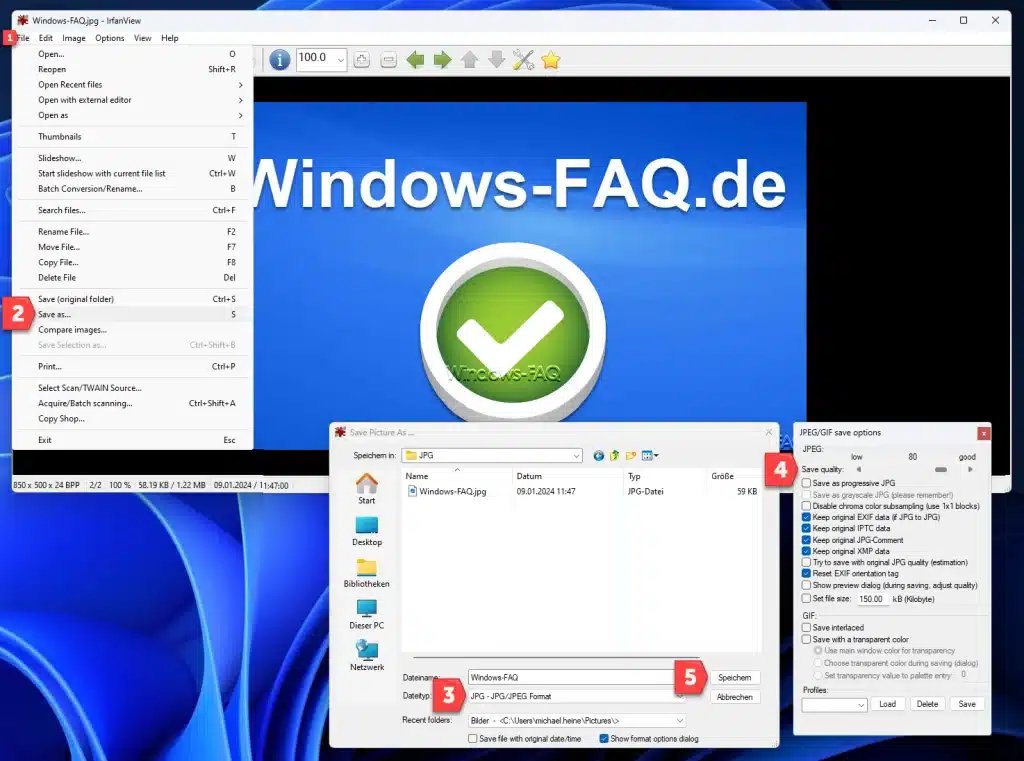Click the Load profile button
Screen dimensions: 1024x761
(888, 704)
